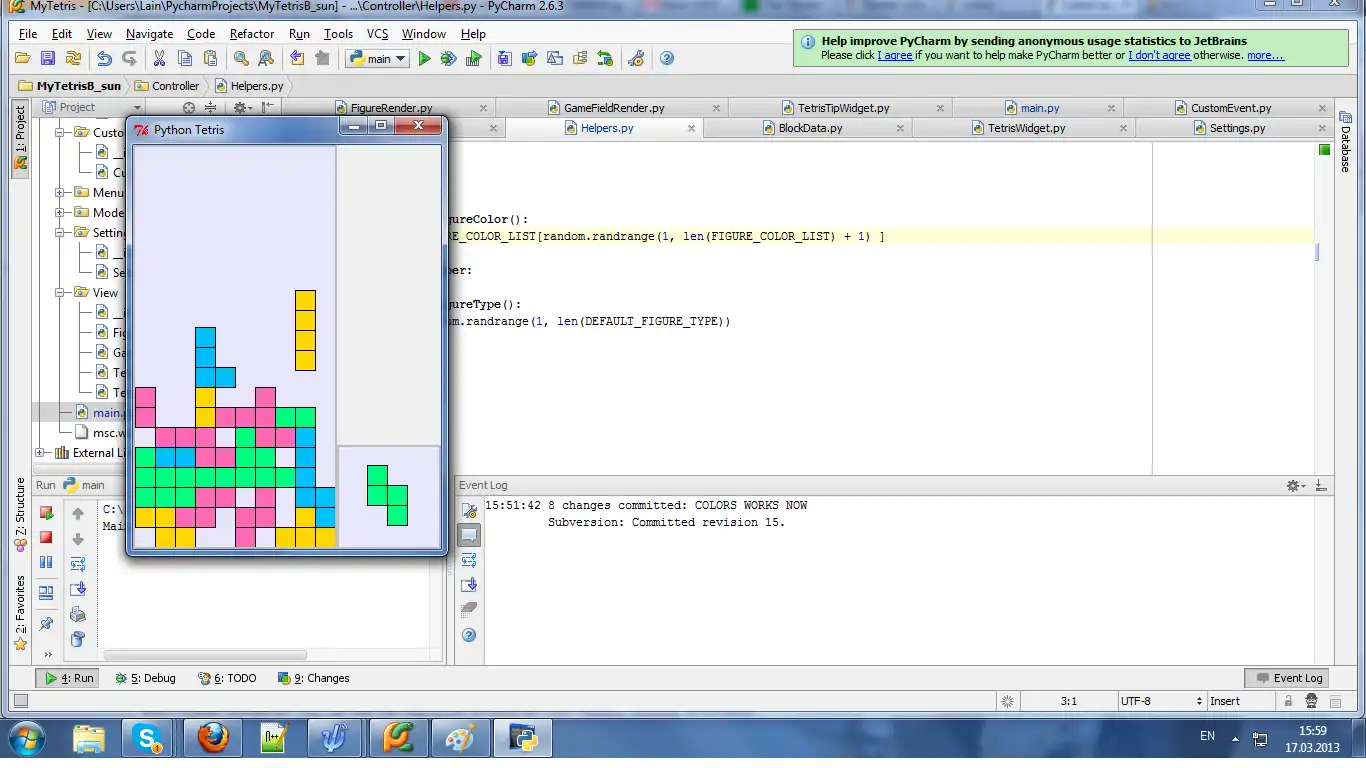Expand the Menu folder in project tree
Viewport: 1366px width, 768px height.
click(60, 193)
